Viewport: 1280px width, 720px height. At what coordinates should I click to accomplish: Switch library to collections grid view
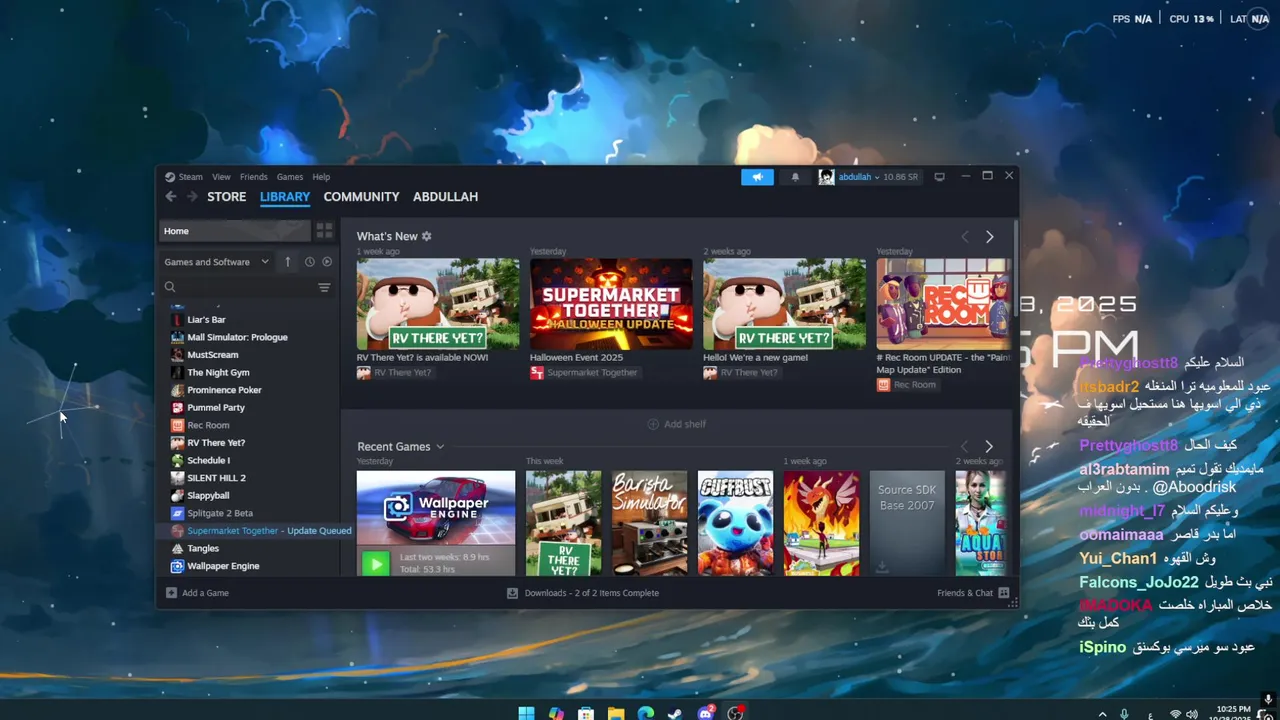pos(324,231)
